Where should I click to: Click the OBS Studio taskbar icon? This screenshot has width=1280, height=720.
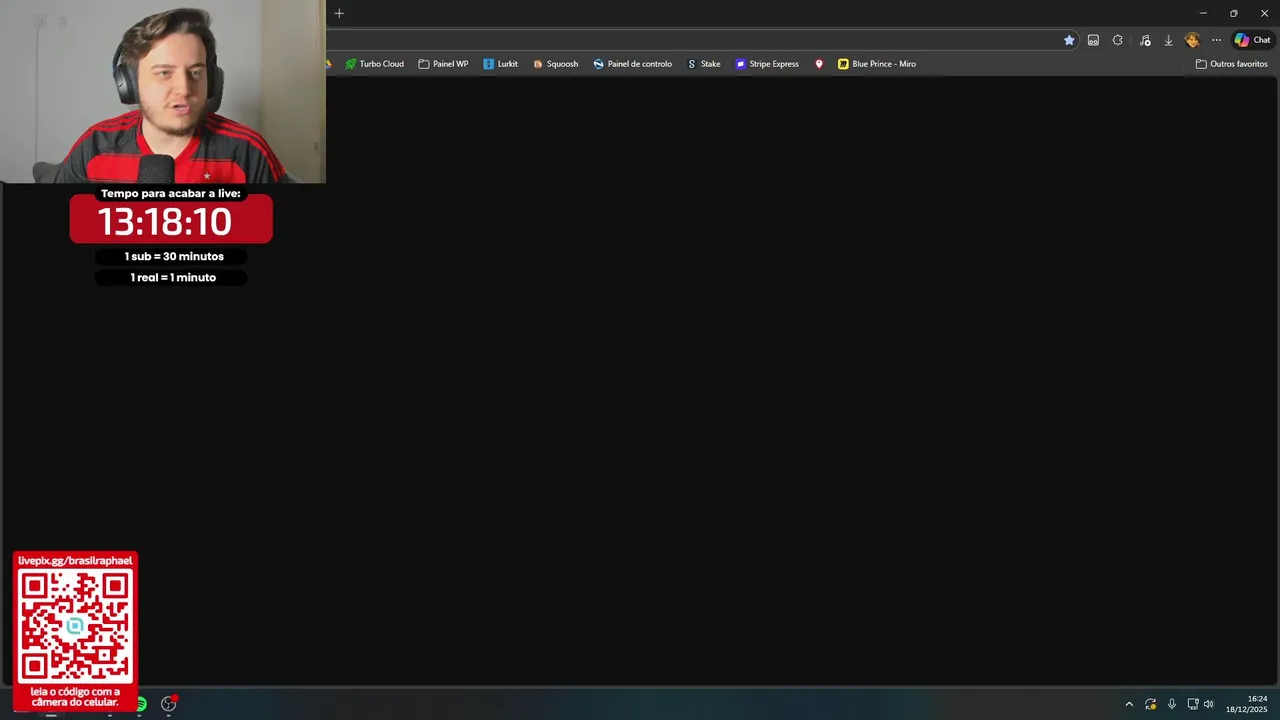click(x=168, y=704)
